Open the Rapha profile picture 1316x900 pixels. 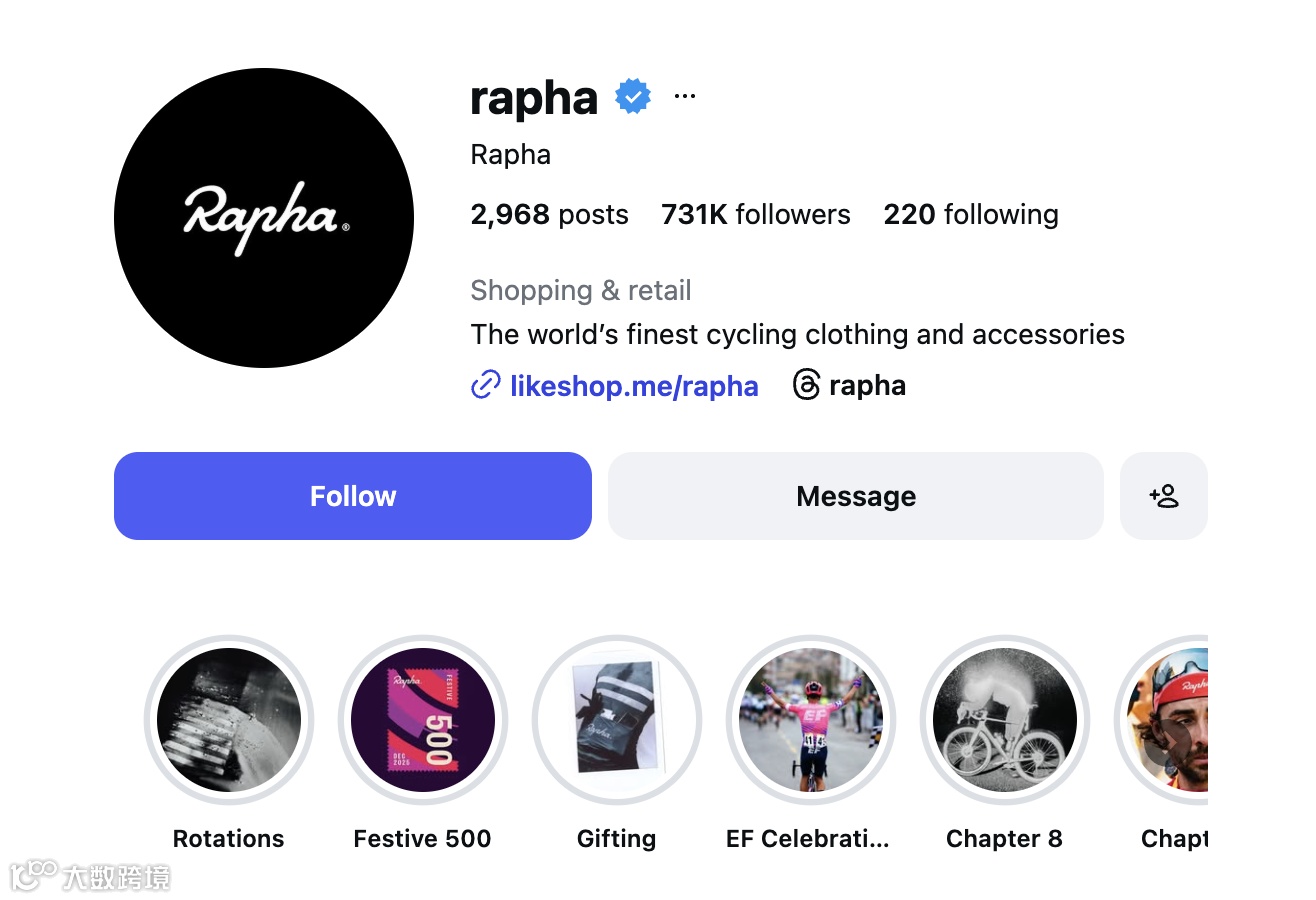pyautogui.click(x=264, y=218)
